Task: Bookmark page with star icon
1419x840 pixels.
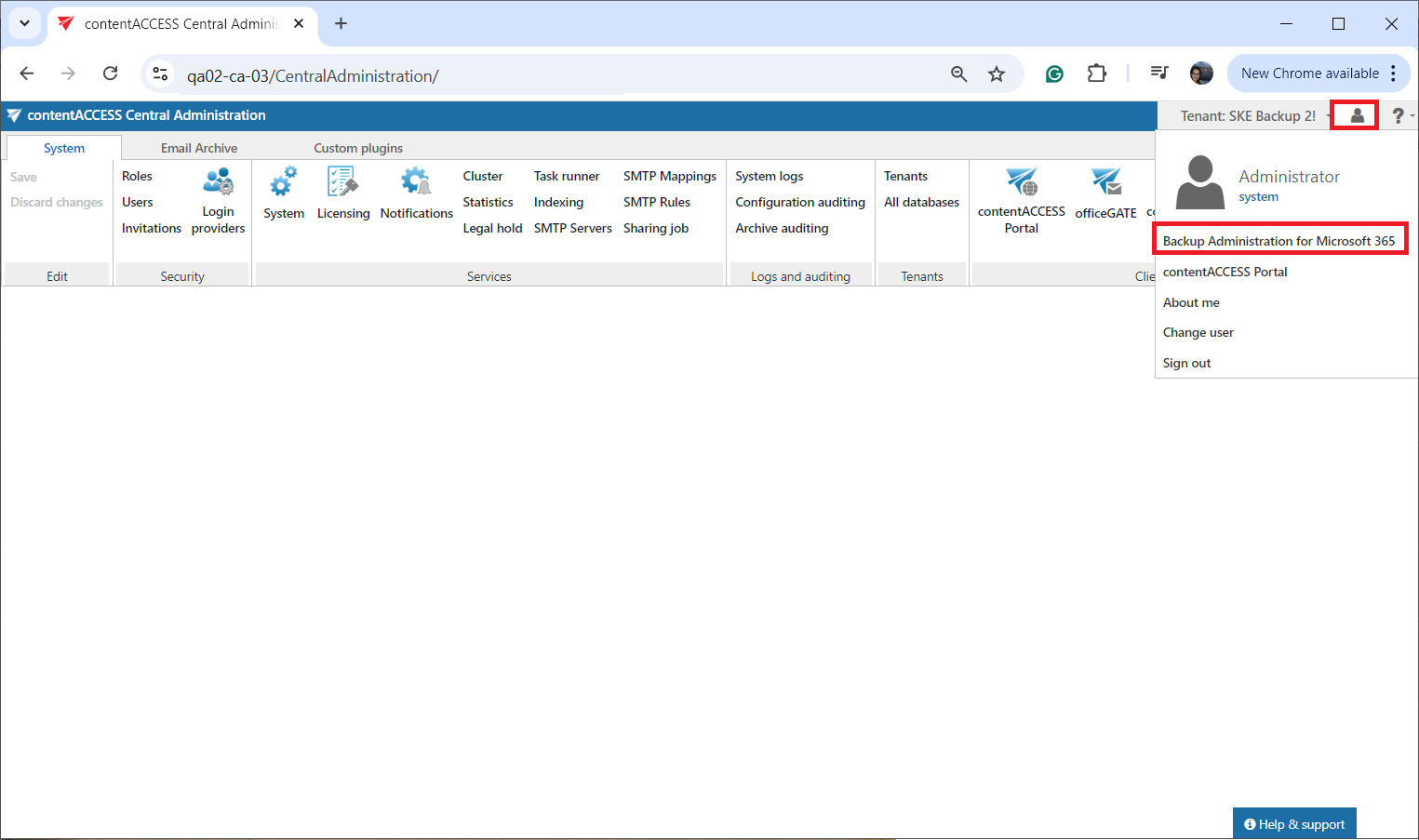Action: coord(997,74)
